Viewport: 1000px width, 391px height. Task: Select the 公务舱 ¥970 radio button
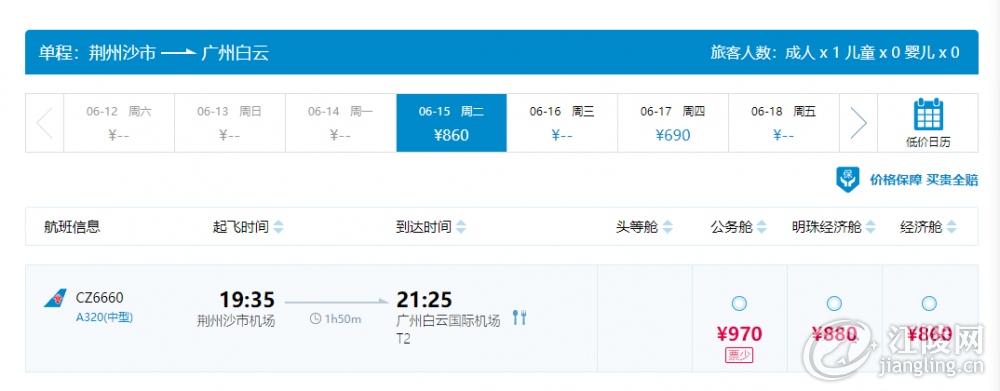(739, 304)
